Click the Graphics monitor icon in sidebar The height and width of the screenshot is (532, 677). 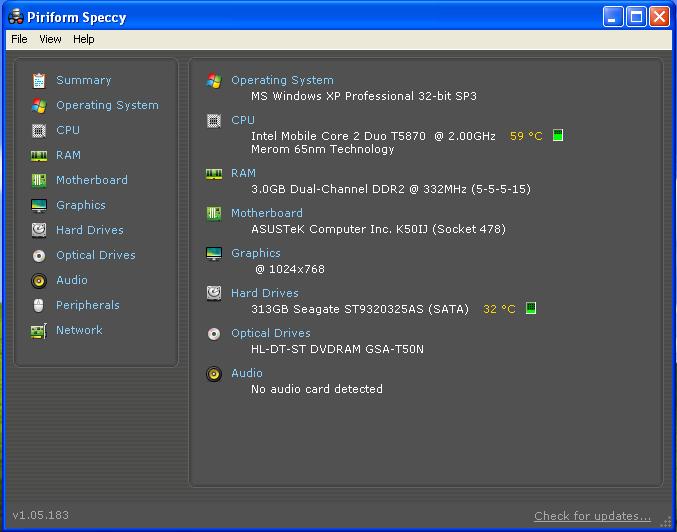coord(39,206)
